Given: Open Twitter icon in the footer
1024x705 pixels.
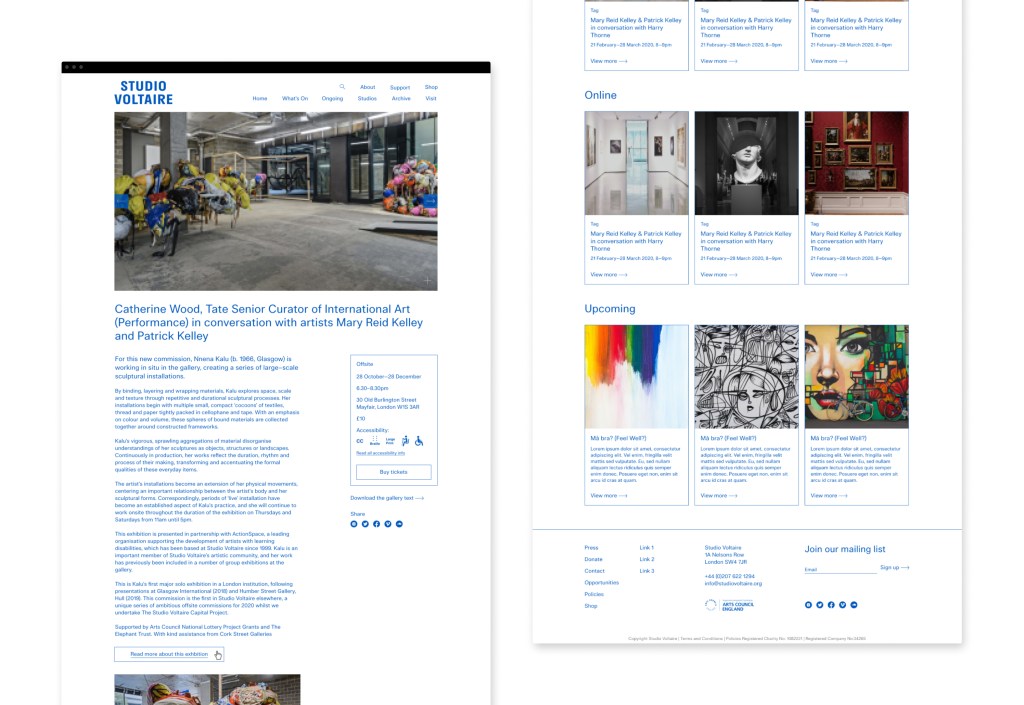Looking at the screenshot, I should [x=820, y=605].
